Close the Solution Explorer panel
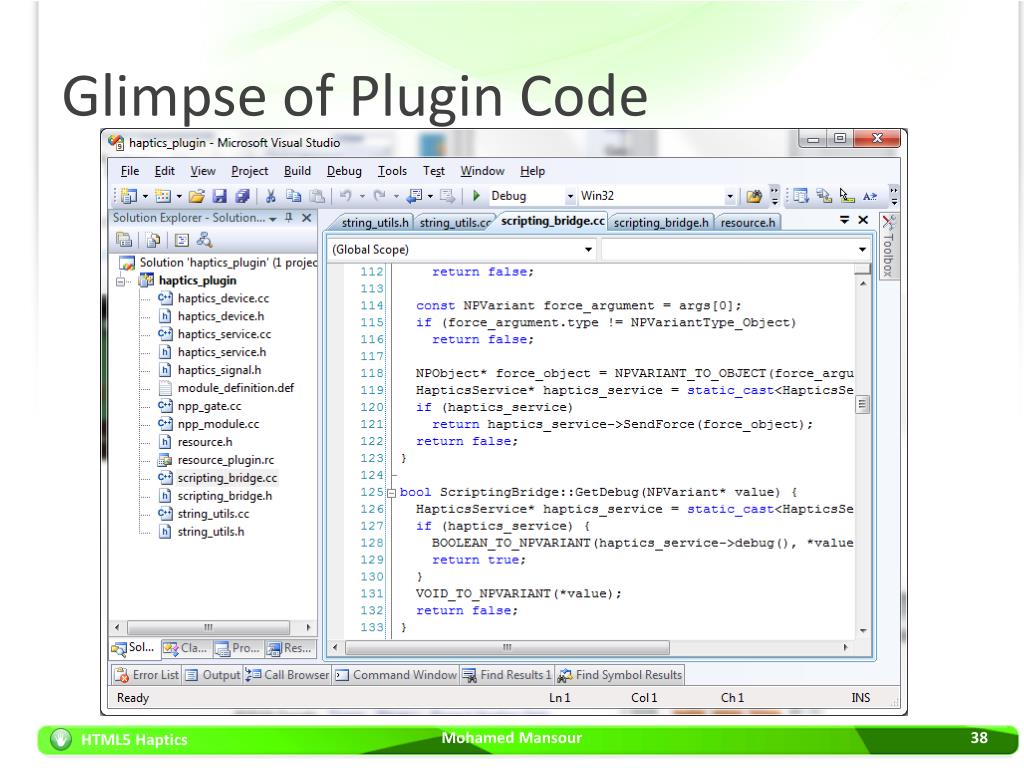 pos(306,217)
